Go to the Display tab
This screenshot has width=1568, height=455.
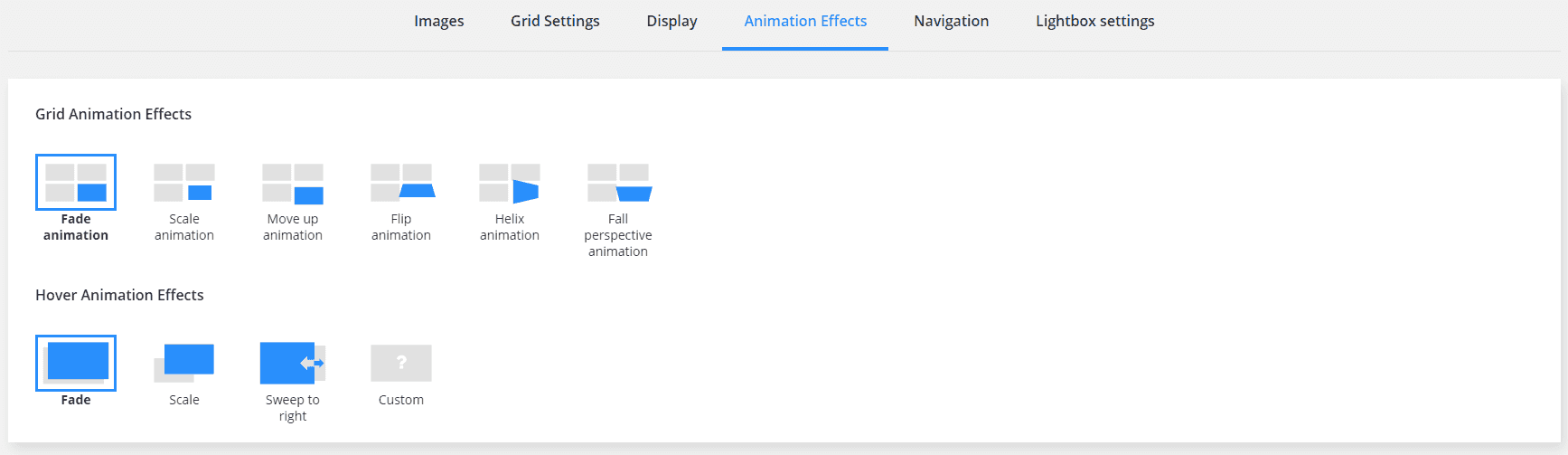(x=671, y=21)
